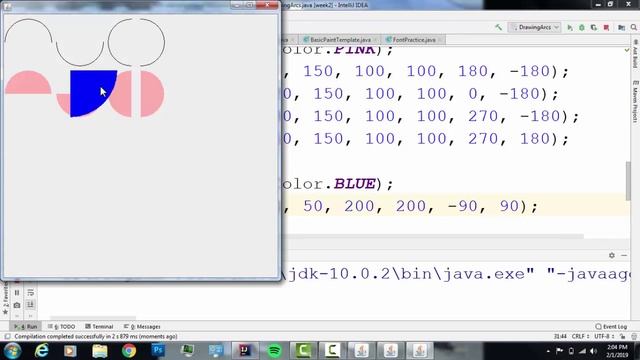
Task: Toggle scroll to end in Run console
Action: [x=31, y=305]
